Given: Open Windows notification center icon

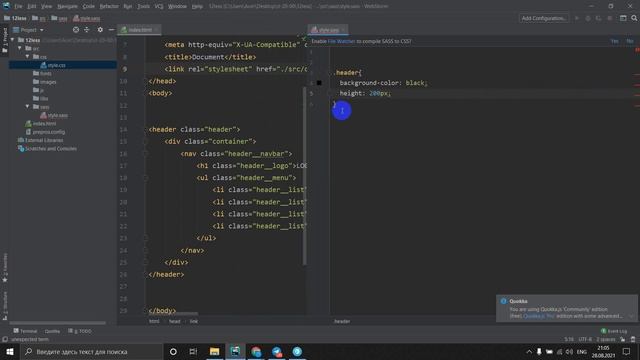Looking at the screenshot, I should [x=626, y=351].
